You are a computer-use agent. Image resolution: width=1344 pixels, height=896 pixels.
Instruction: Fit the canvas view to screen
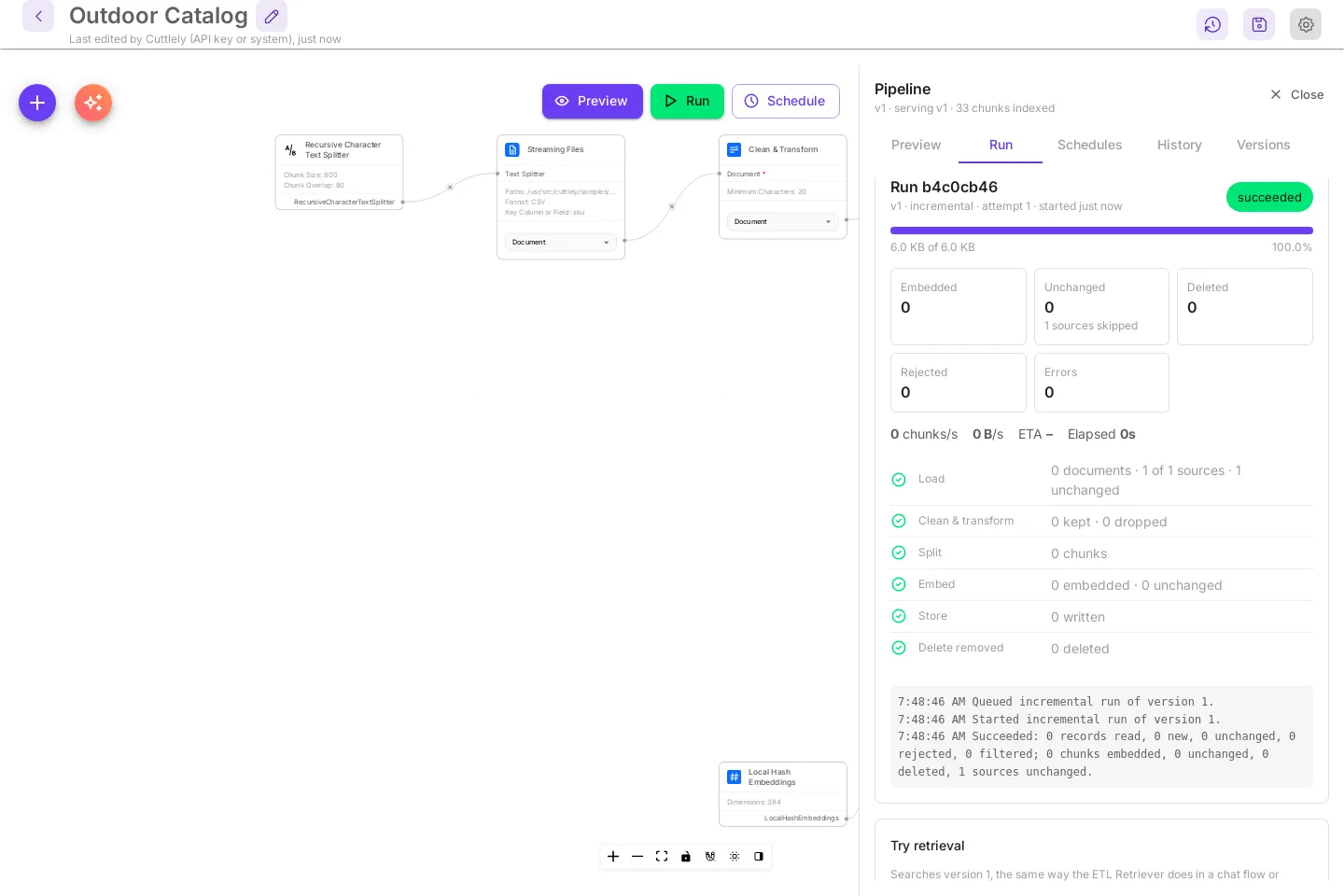tap(662, 856)
